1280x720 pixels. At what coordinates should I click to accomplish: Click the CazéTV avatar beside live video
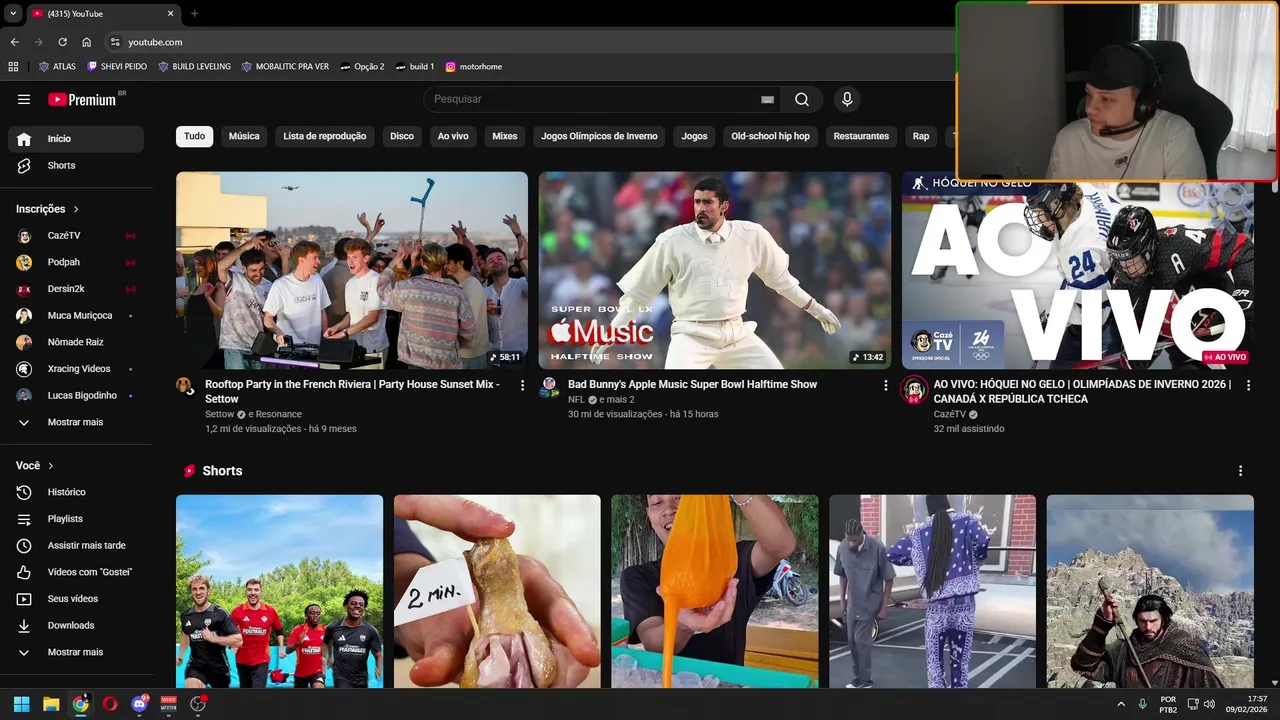[914, 390]
